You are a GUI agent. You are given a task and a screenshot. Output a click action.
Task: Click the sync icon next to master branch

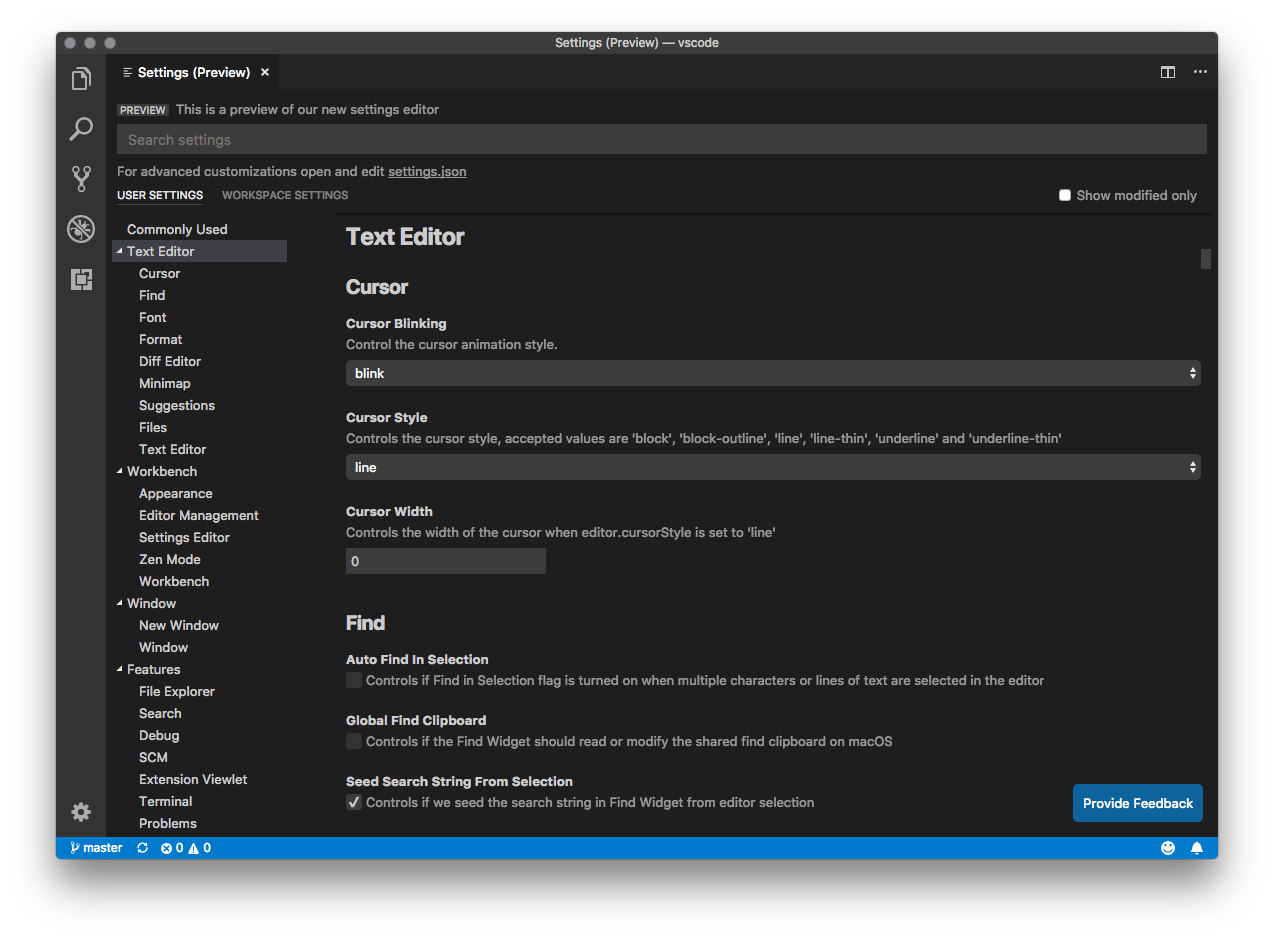pos(141,847)
